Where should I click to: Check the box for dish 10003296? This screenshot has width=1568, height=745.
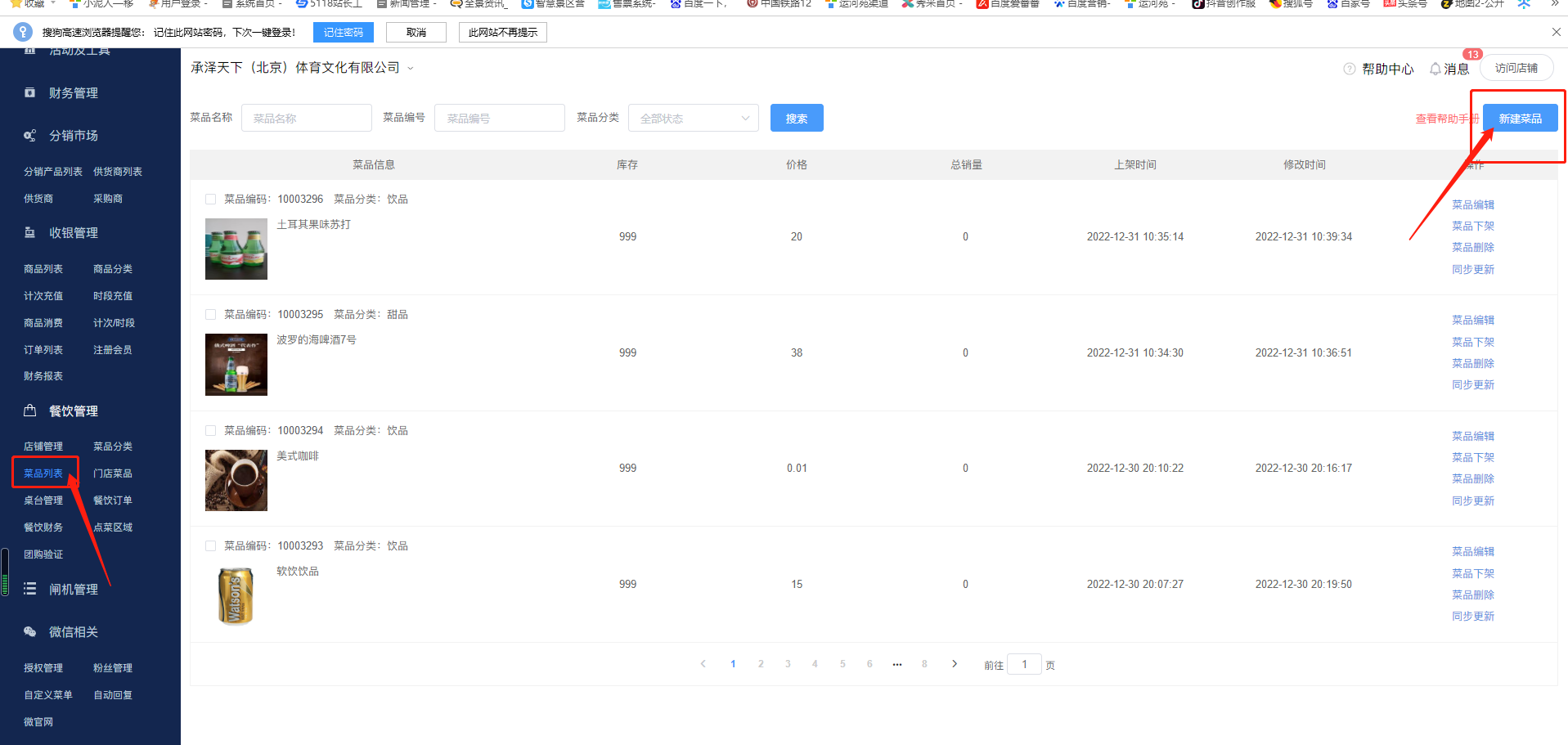click(x=210, y=200)
